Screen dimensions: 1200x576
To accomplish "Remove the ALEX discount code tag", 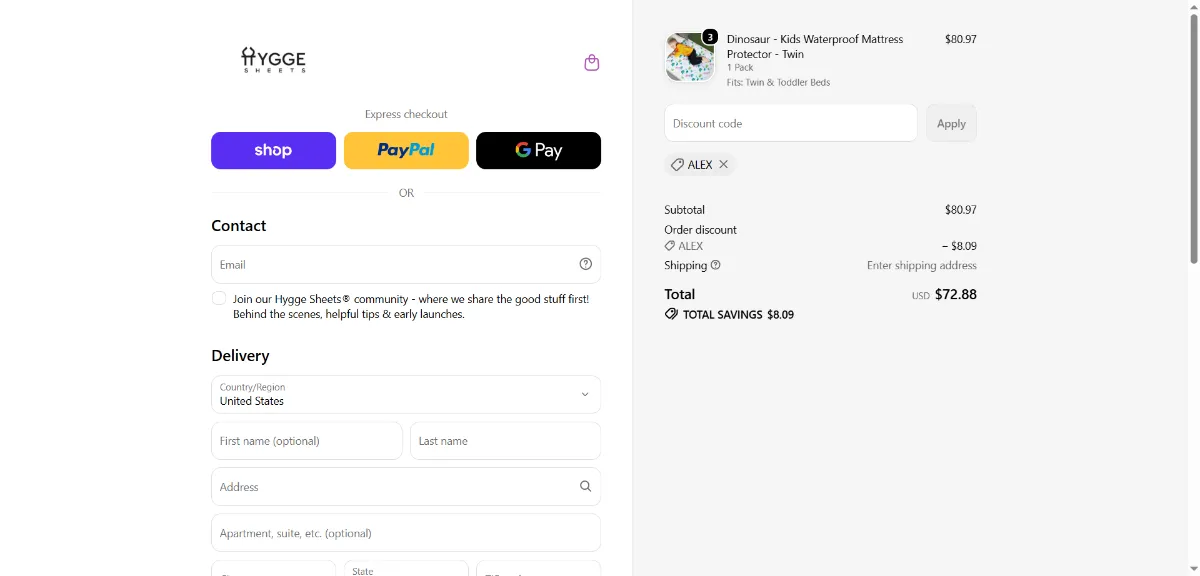I will tap(724, 164).
